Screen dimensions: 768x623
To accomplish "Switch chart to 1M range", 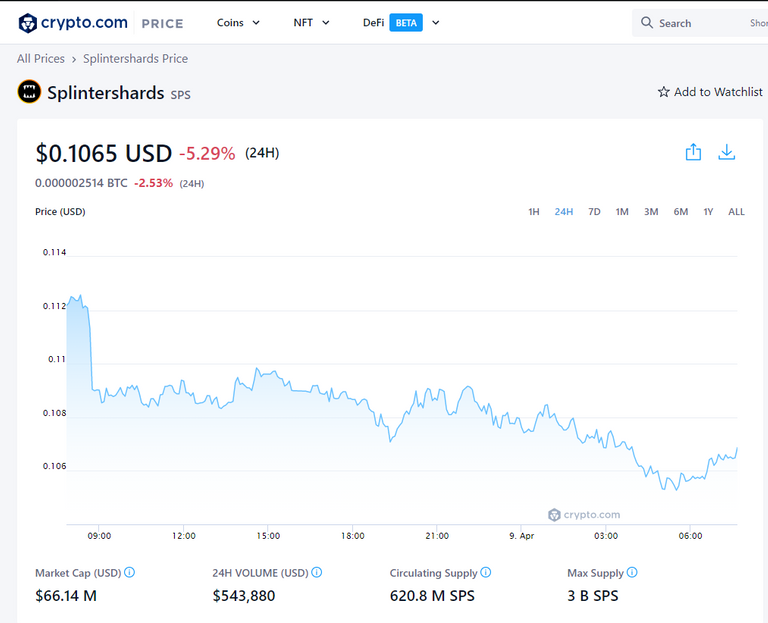I will [622, 212].
